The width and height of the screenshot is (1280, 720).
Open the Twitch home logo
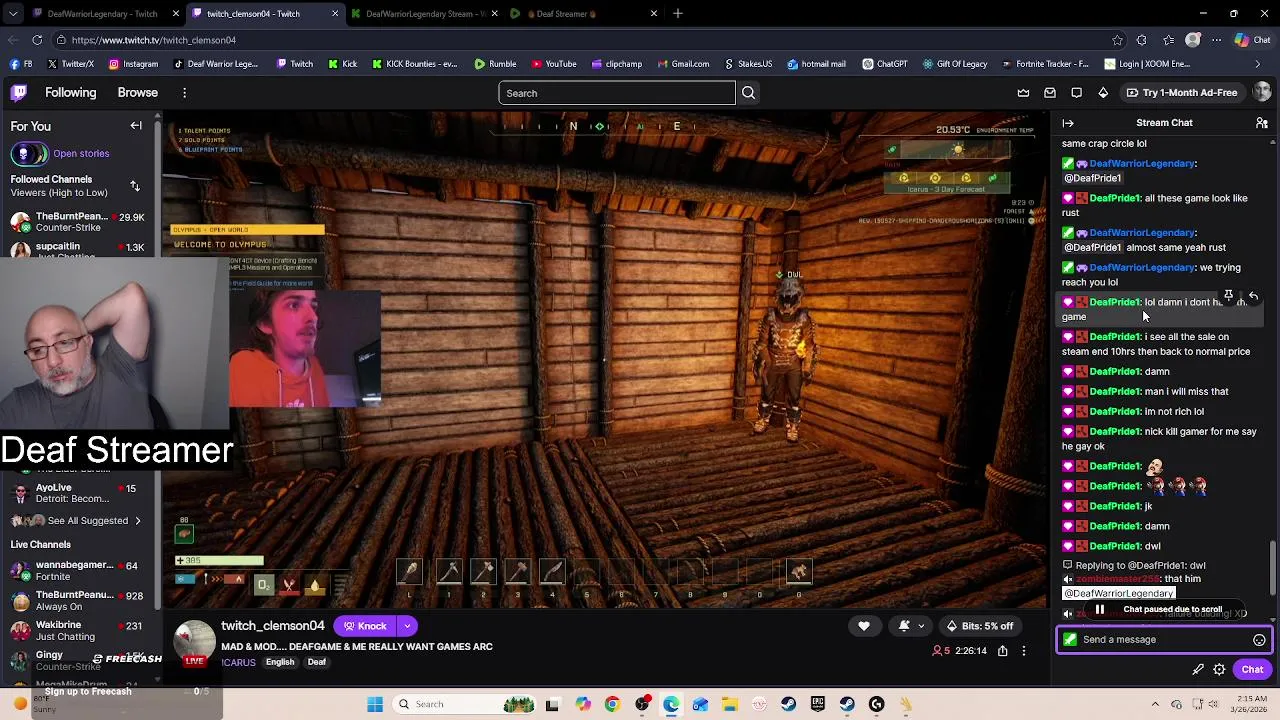point(19,93)
